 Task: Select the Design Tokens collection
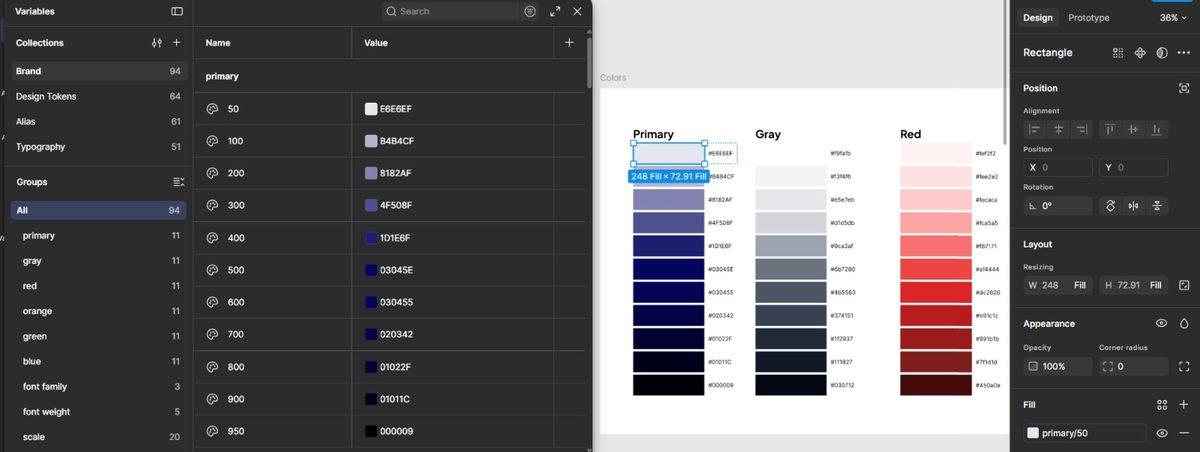[x=99, y=96]
